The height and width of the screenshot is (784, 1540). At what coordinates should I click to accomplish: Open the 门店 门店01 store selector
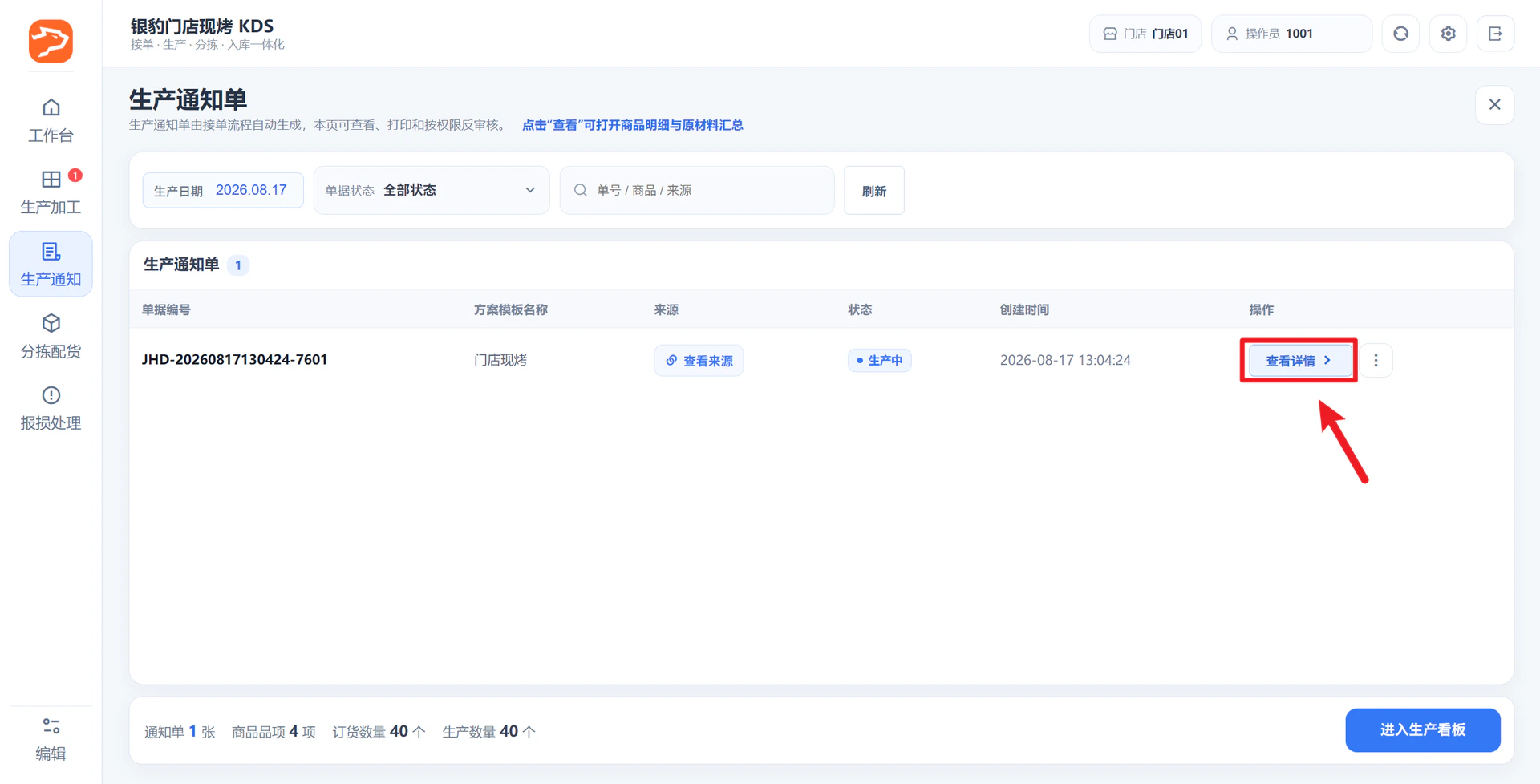[1145, 34]
